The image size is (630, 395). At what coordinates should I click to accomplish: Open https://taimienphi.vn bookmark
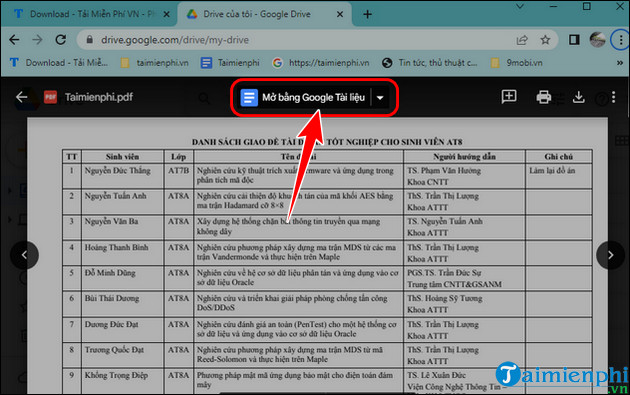pyautogui.click(x=321, y=63)
